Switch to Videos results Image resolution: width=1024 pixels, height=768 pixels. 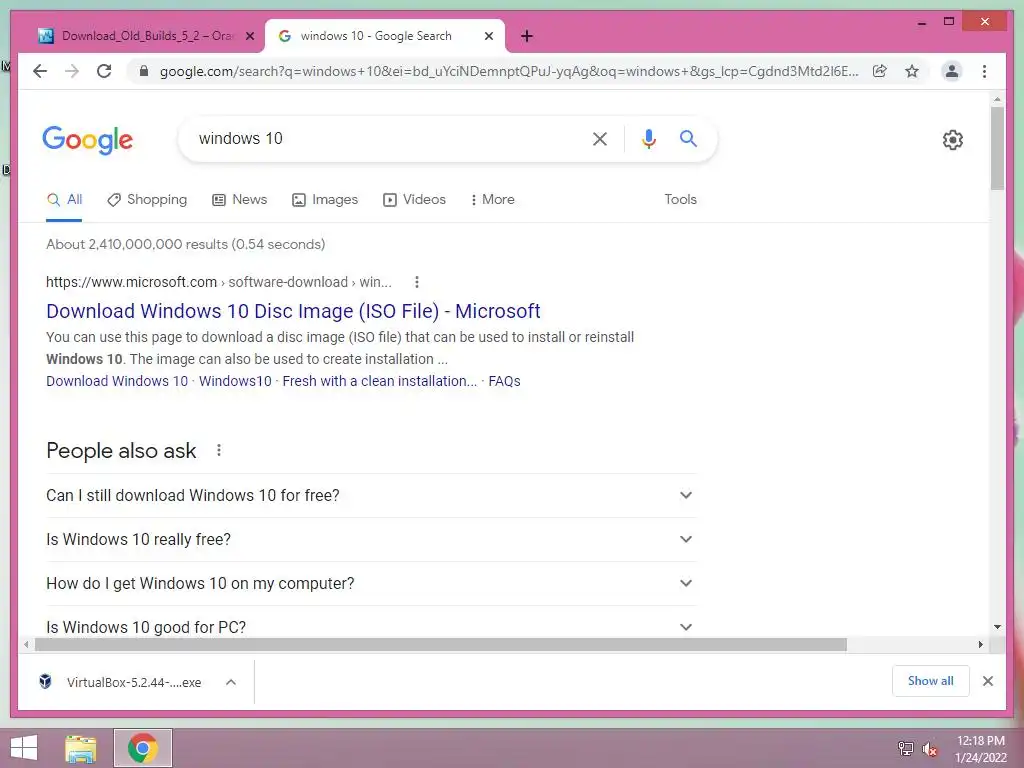(x=414, y=200)
